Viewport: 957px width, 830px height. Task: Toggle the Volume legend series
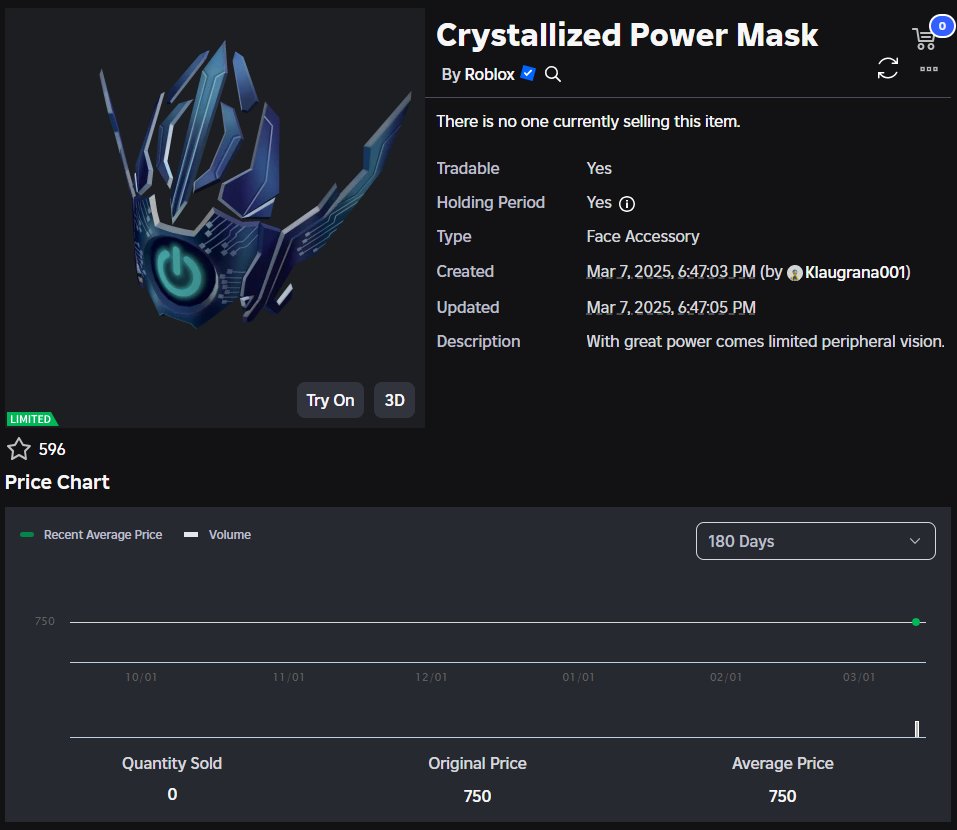coord(218,535)
